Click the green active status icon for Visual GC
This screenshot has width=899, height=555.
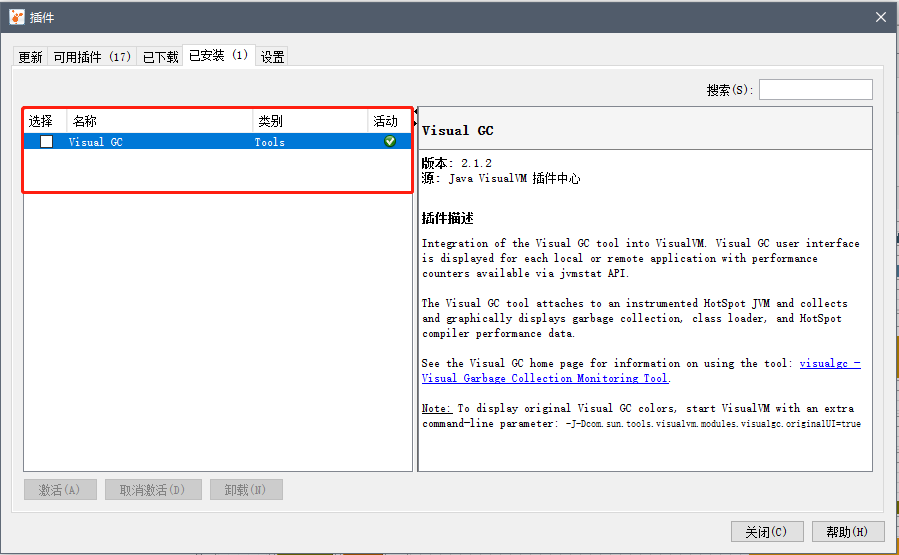pos(390,141)
